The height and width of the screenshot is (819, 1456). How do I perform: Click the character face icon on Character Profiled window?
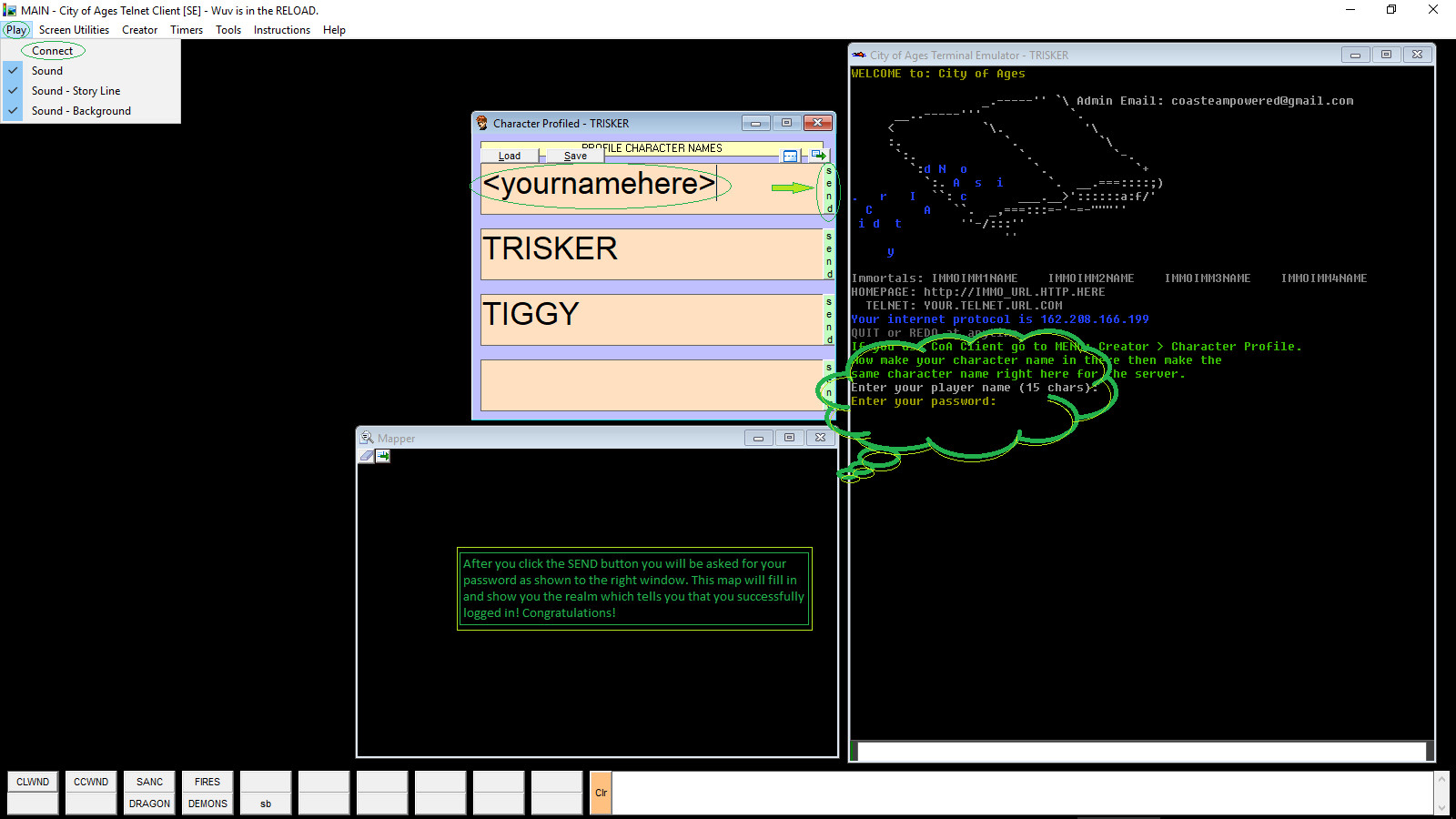click(480, 123)
